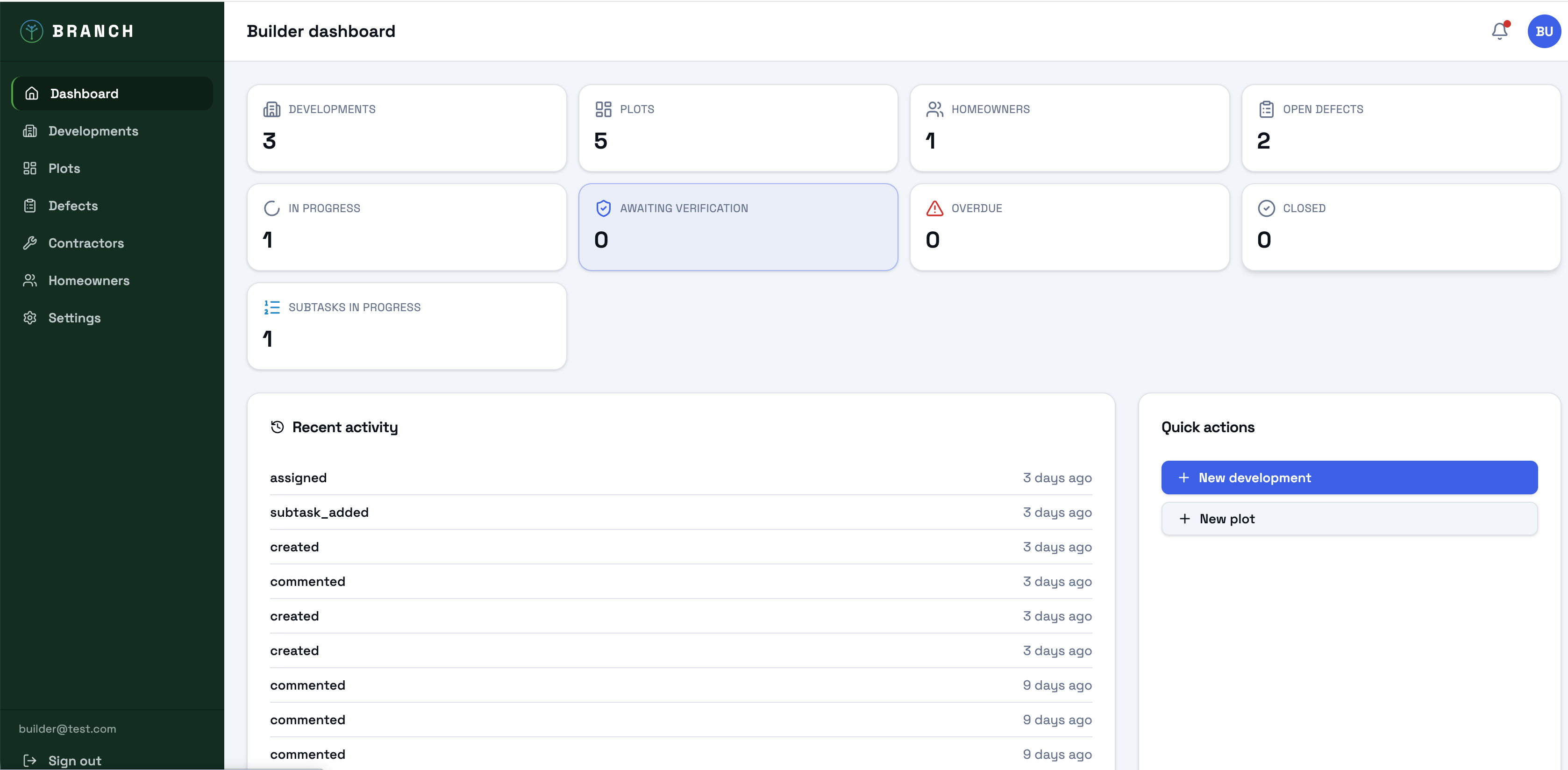The image size is (1568, 770).
Task: Open the Subtasks In Progress card
Action: [x=406, y=326]
